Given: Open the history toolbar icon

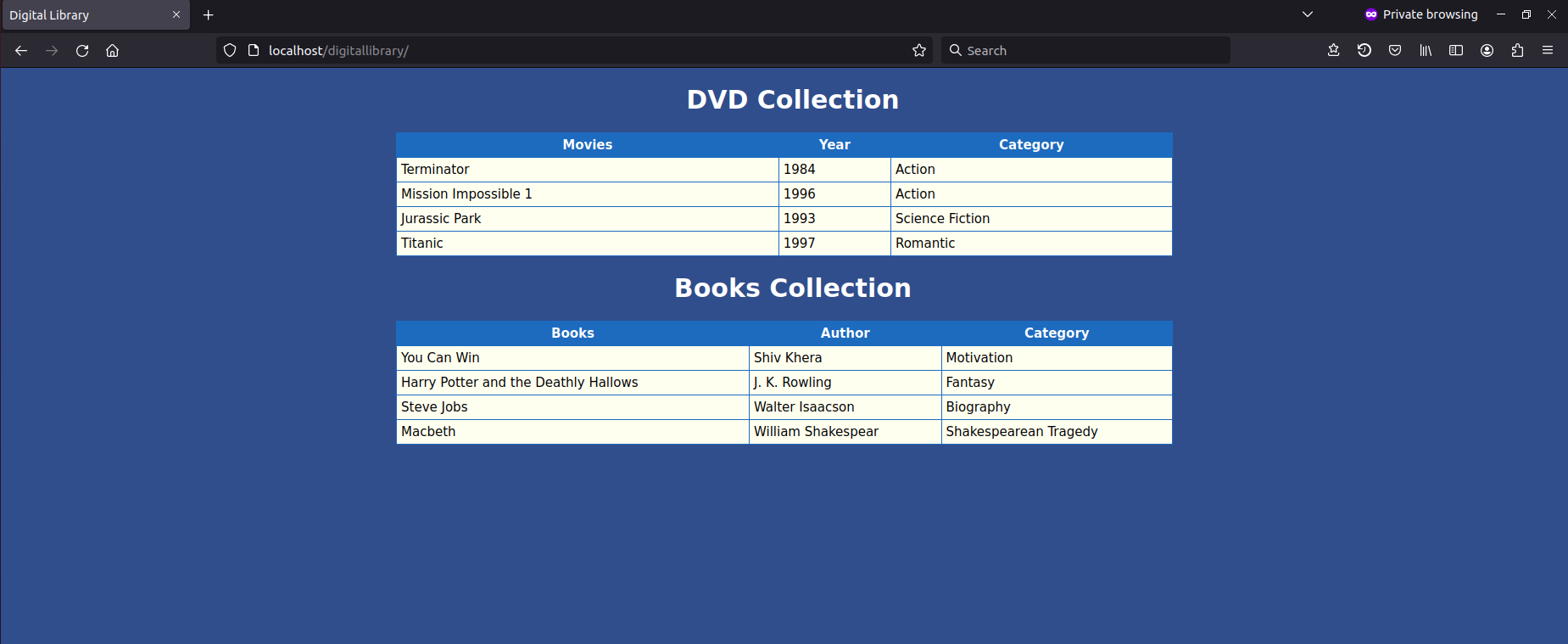Looking at the screenshot, I should 1364,51.
